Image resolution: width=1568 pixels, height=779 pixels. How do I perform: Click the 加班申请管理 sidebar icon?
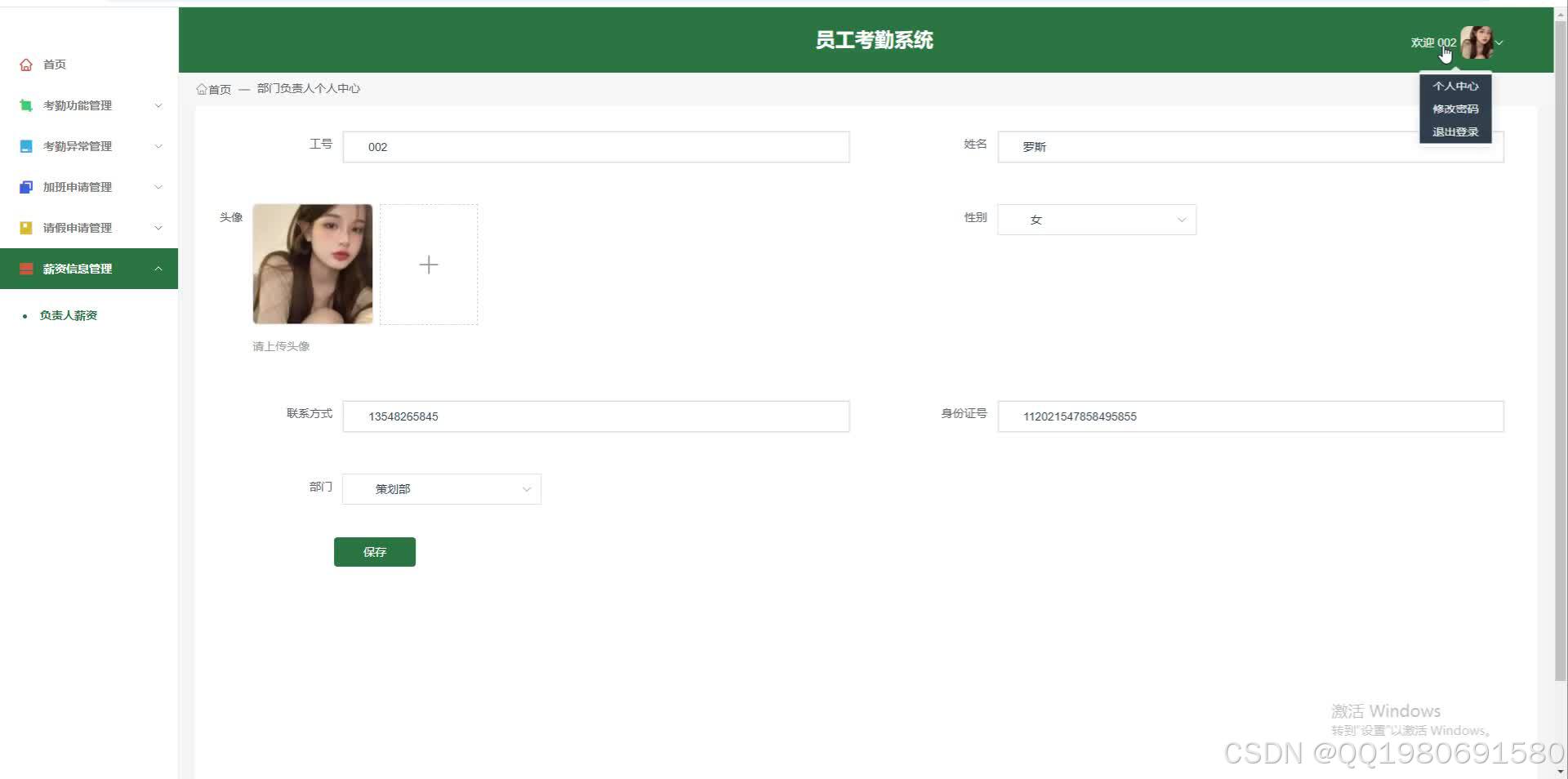(x=25, y=186)
